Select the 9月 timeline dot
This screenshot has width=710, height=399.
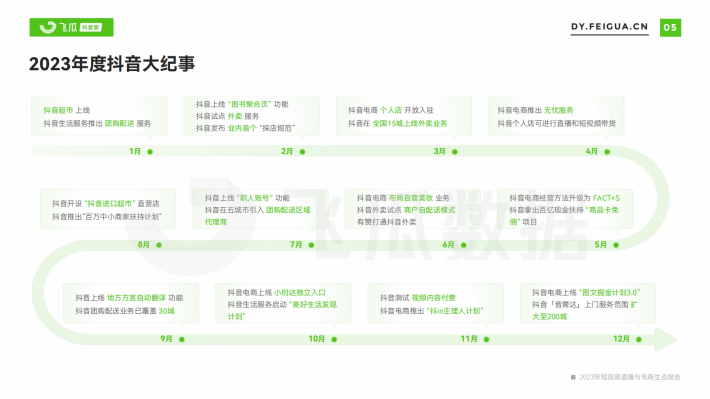(182, 339)
